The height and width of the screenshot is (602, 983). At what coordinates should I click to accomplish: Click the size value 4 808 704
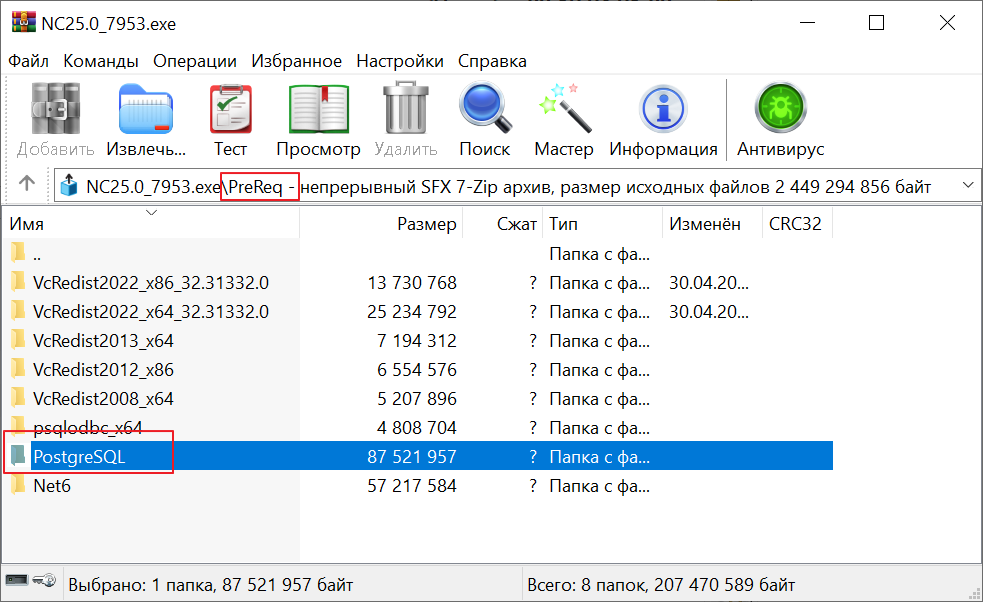[417, 428]
